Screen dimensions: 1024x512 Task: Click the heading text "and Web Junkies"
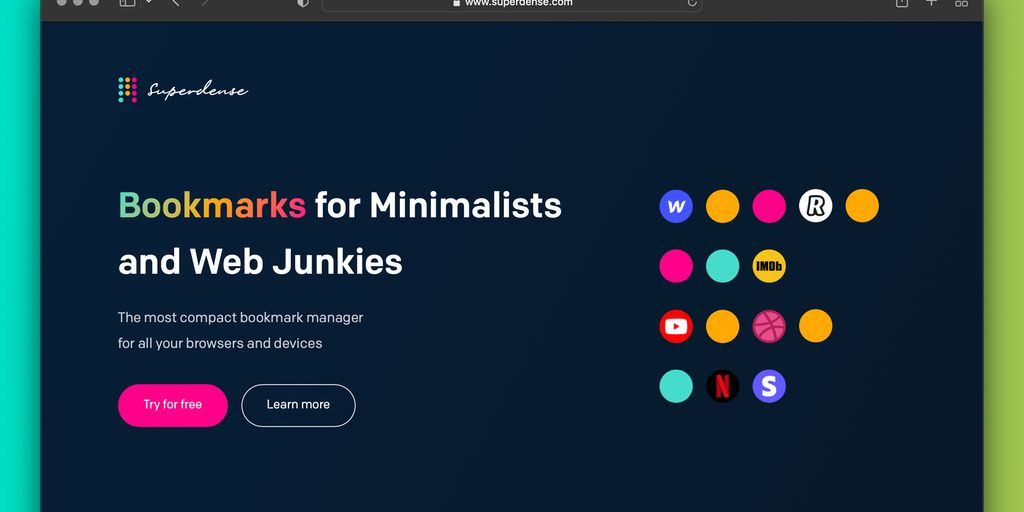(x=261, y=263)
